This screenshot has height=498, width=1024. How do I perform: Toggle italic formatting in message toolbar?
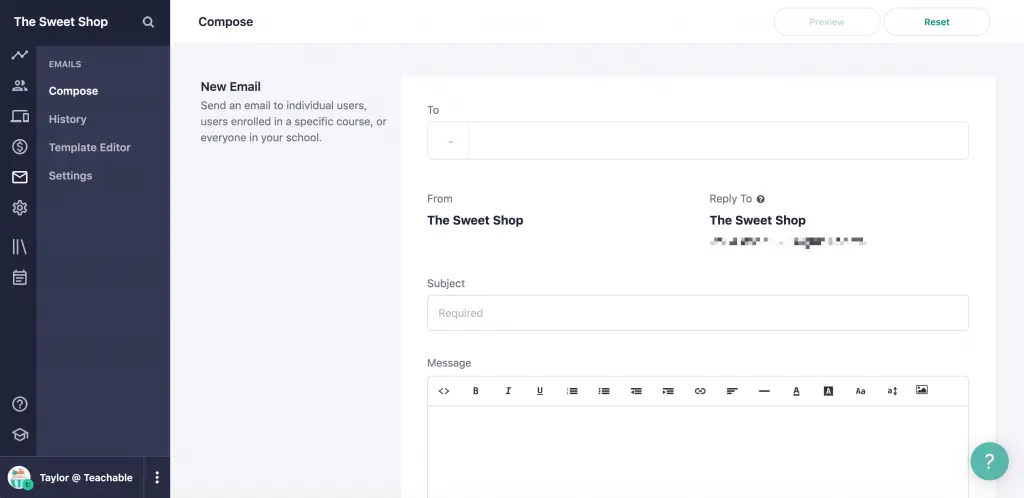[508, 391]
